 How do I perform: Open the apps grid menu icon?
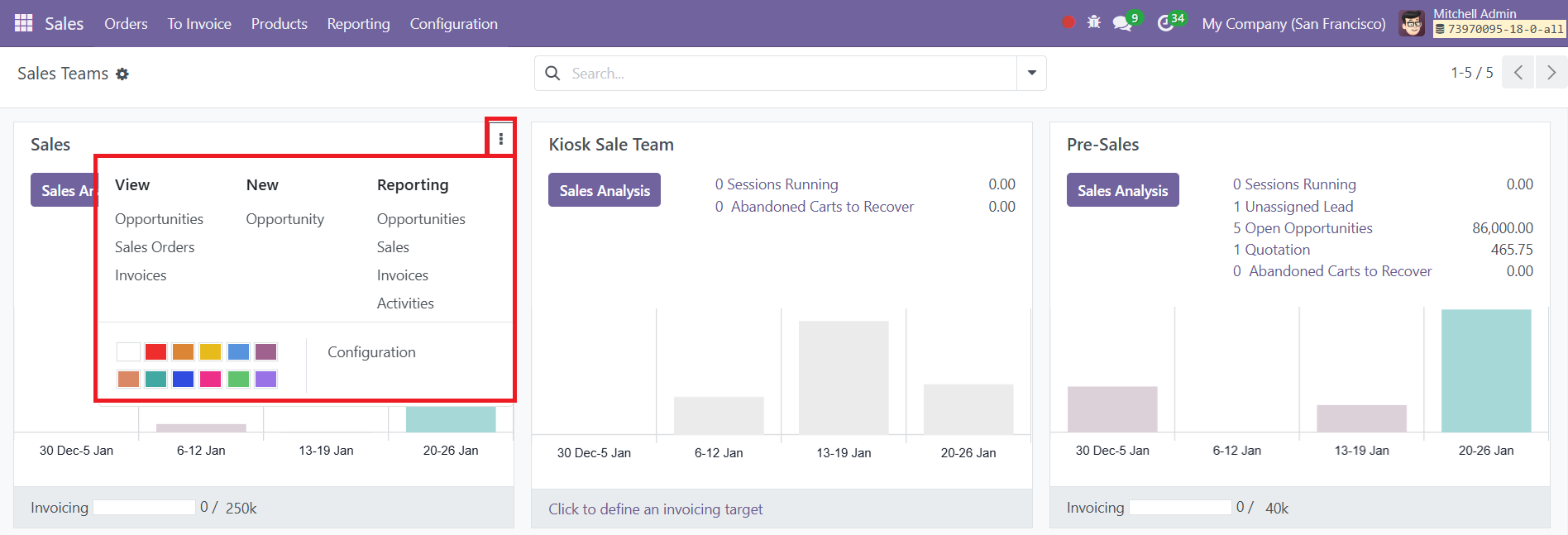pos(24,23)
